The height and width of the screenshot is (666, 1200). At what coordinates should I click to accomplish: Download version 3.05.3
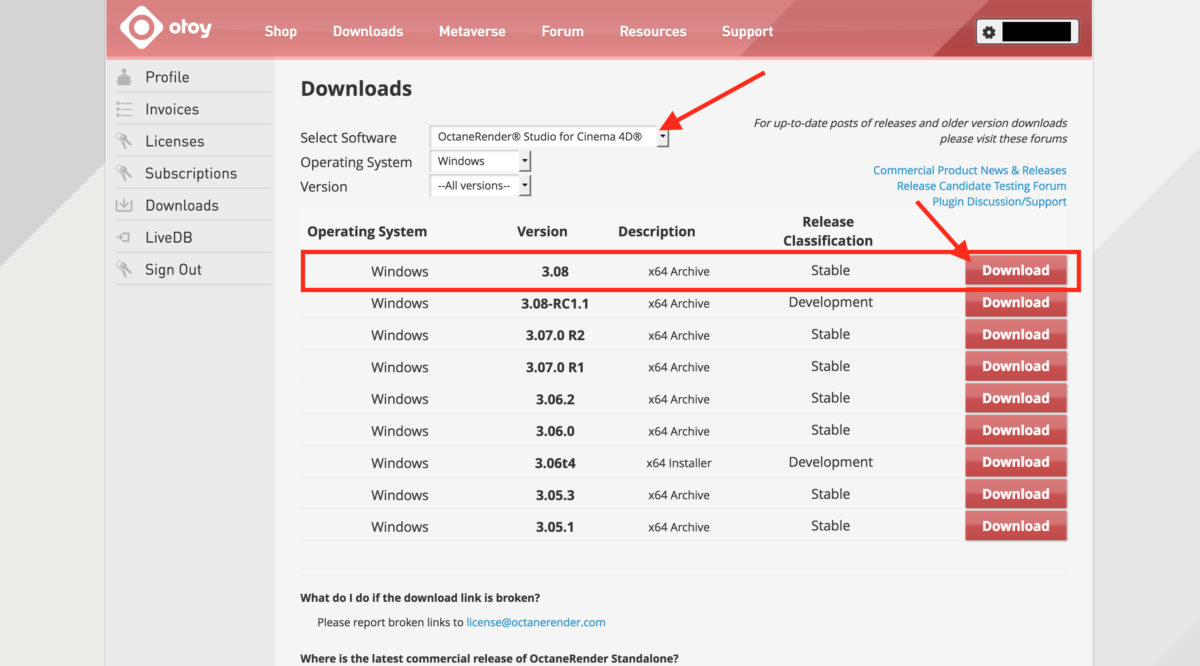[1016, 495]
